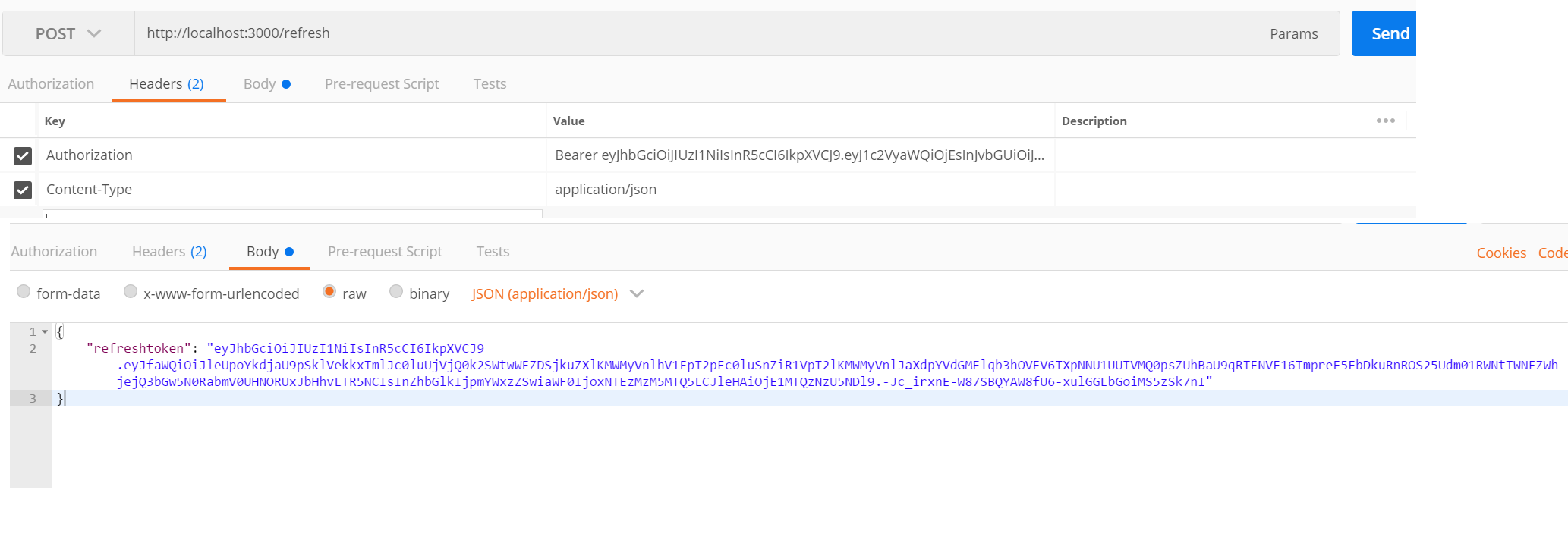Screen dimensions: 1568x546
Task: Click the "refreshtoken" key in editor
Action: (x=139, y=349)
